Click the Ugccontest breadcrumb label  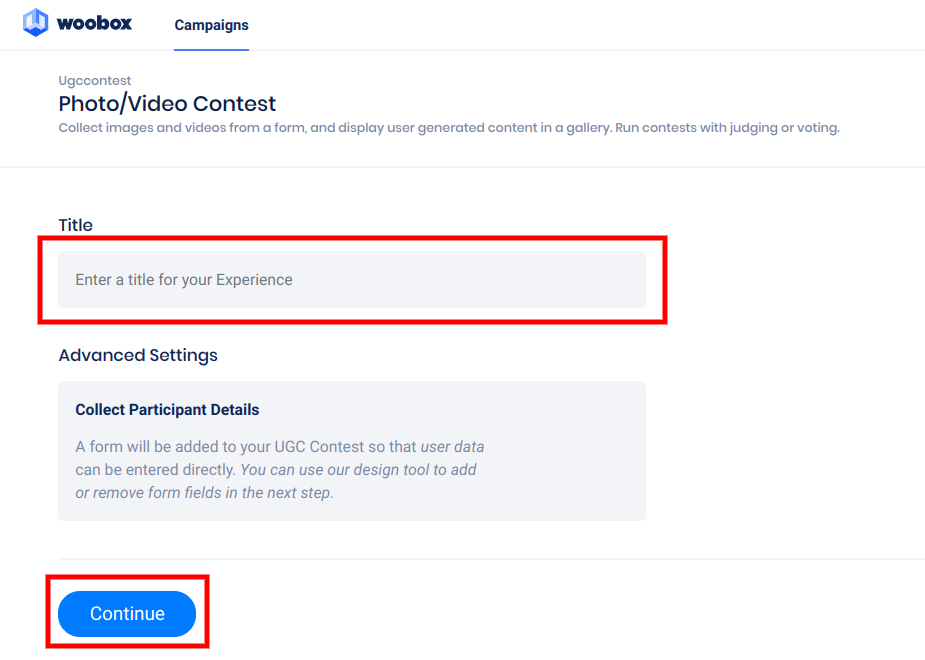point(95,80)
